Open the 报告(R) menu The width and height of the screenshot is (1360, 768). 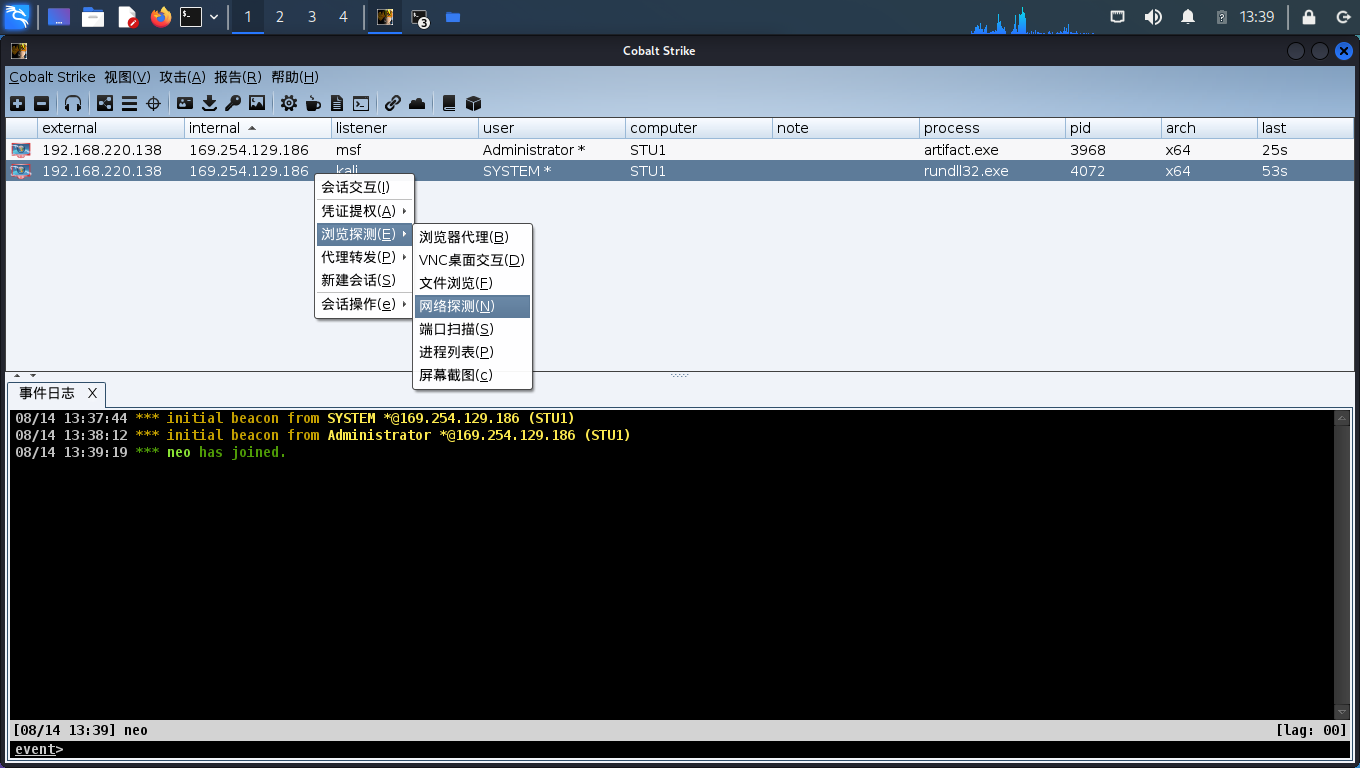238,77
